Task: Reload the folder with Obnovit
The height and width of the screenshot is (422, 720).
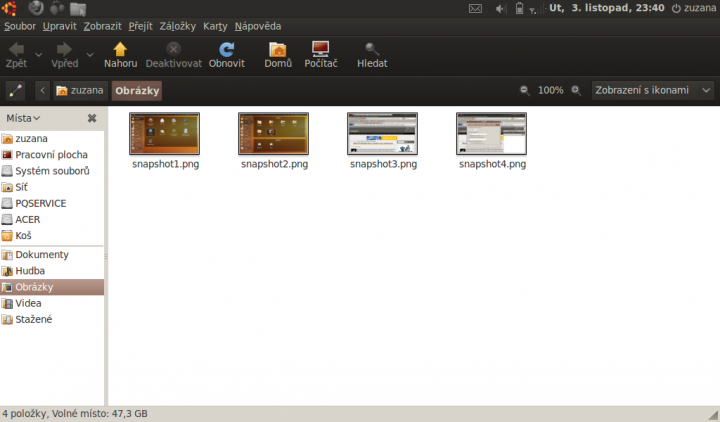Action: point(227,55)
